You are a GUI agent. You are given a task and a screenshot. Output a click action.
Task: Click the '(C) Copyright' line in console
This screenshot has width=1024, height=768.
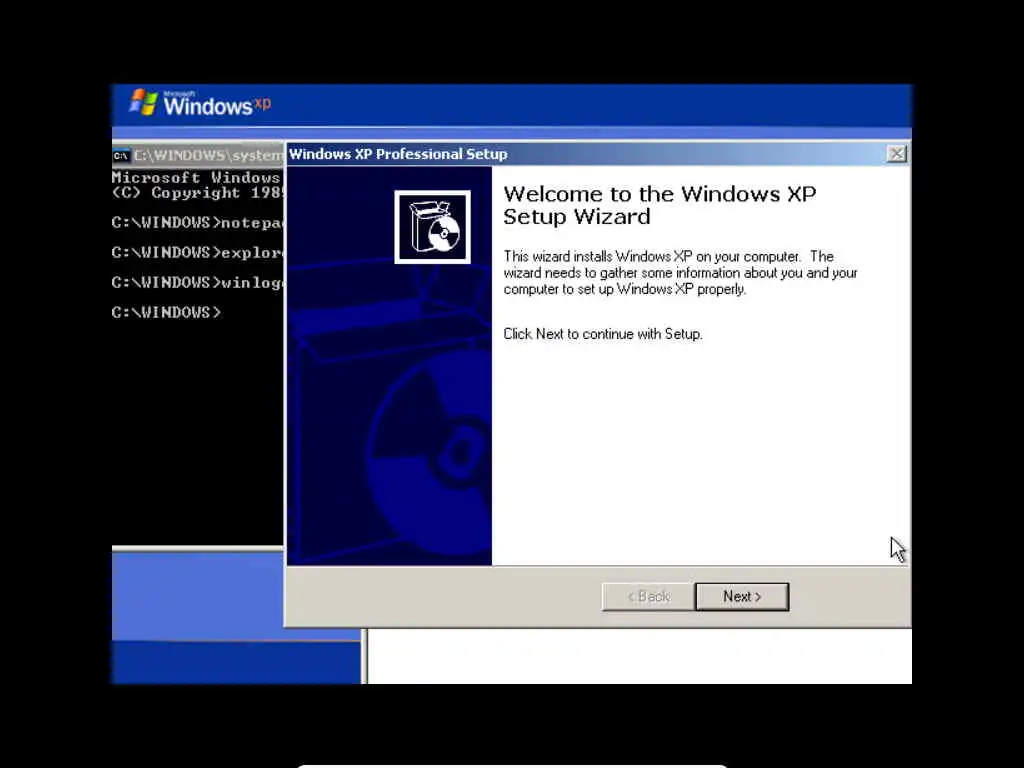197,193
